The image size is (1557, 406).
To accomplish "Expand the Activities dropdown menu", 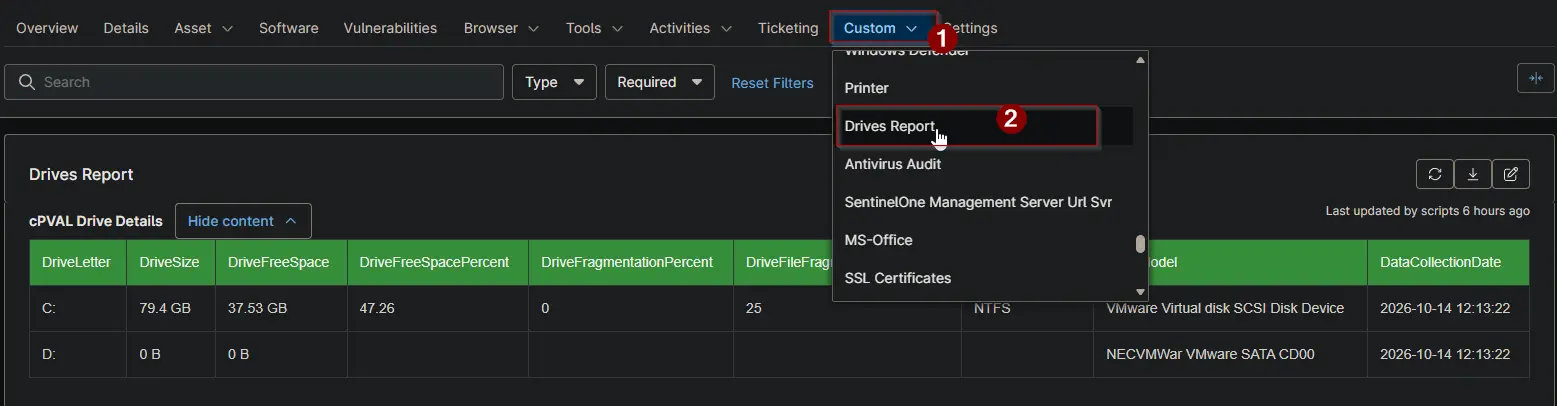I will [x=690, y=28].
